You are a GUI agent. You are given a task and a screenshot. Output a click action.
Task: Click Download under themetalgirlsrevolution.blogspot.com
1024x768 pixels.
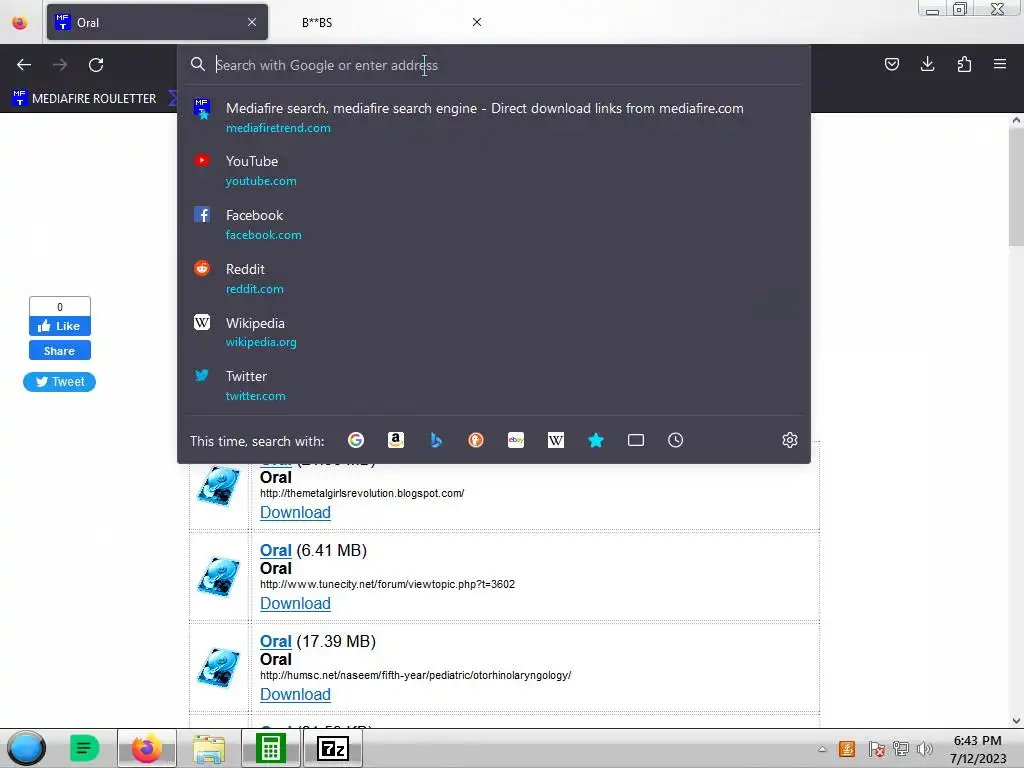pos(295,513)
